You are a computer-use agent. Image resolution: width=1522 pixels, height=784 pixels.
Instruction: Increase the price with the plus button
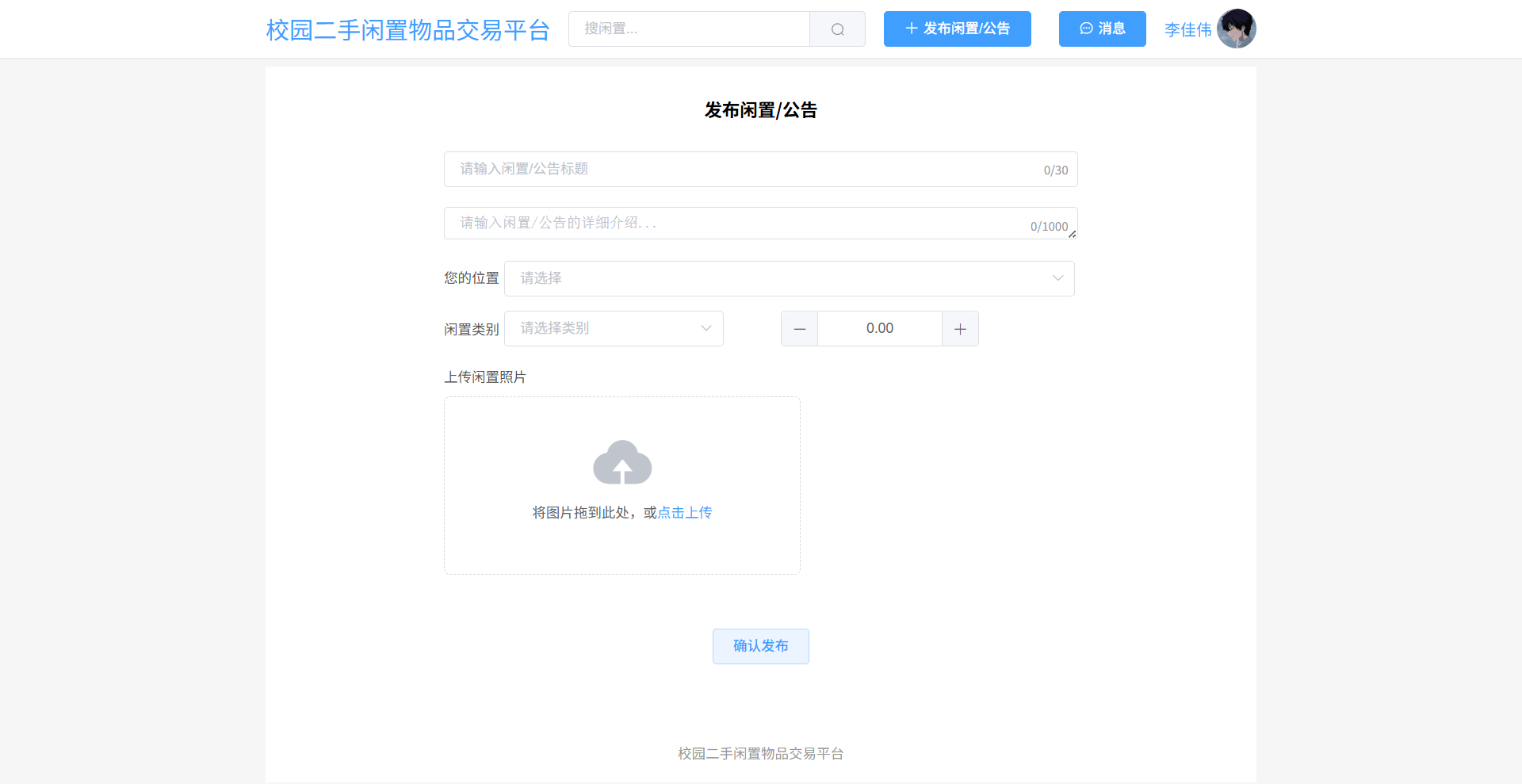point(960,329)
